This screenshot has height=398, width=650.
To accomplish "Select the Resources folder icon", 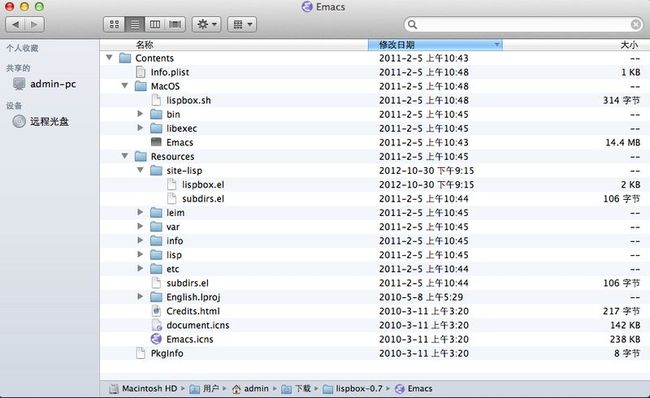I will click(141, 157).
